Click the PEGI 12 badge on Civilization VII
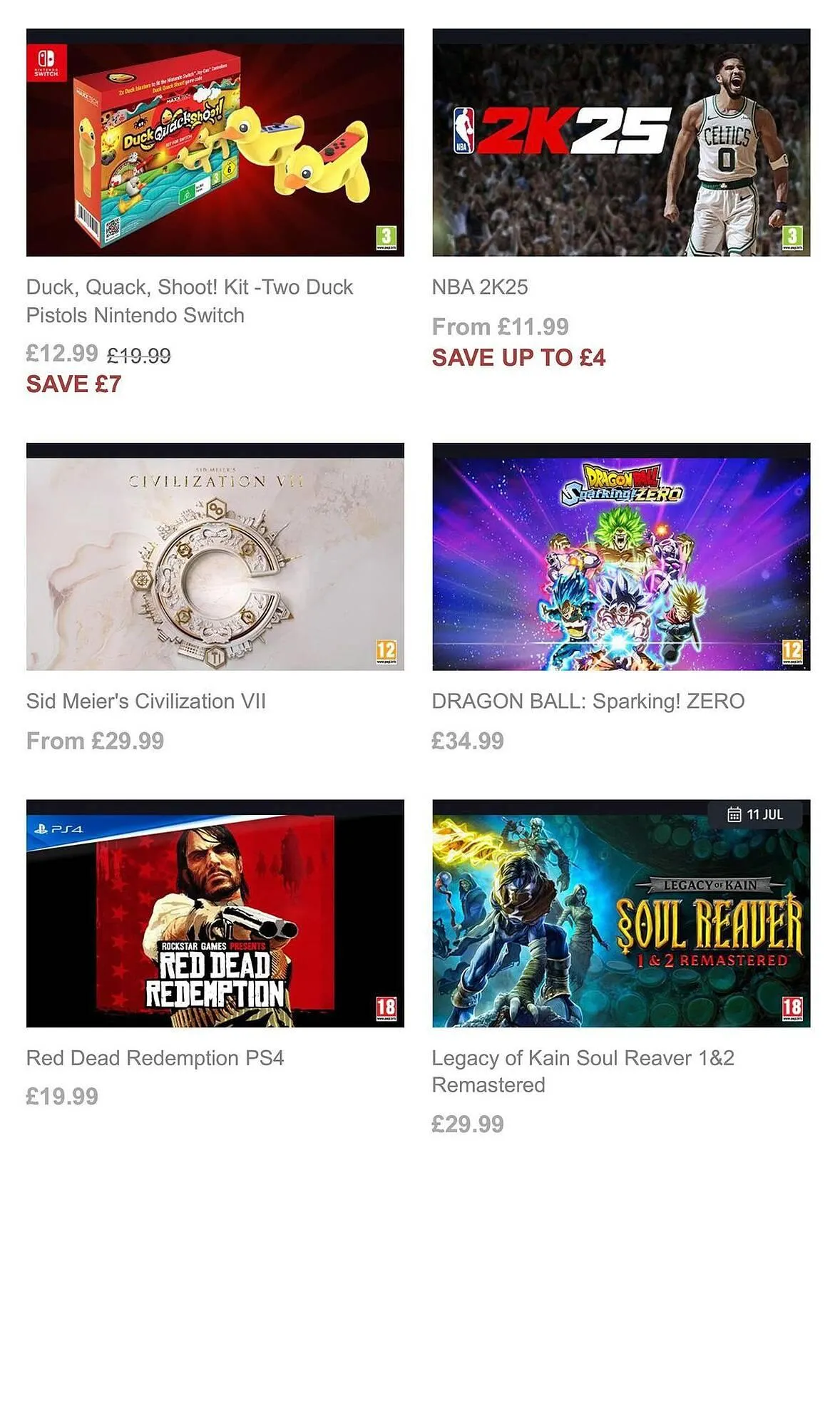 385,652
